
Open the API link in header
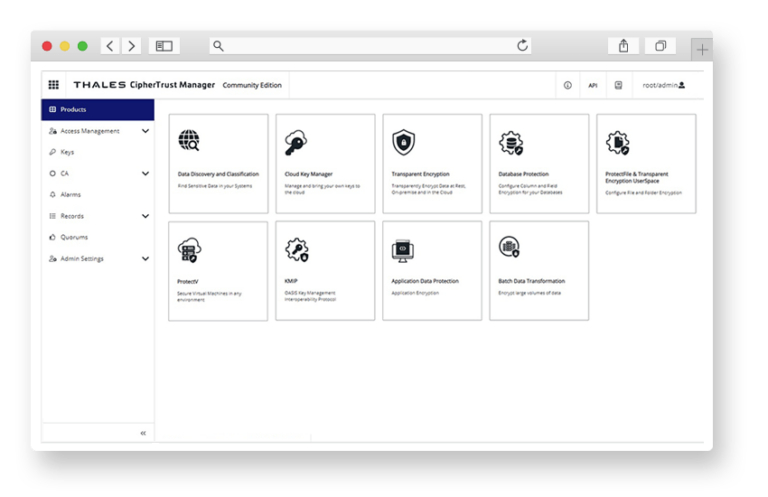pos(593,85)
